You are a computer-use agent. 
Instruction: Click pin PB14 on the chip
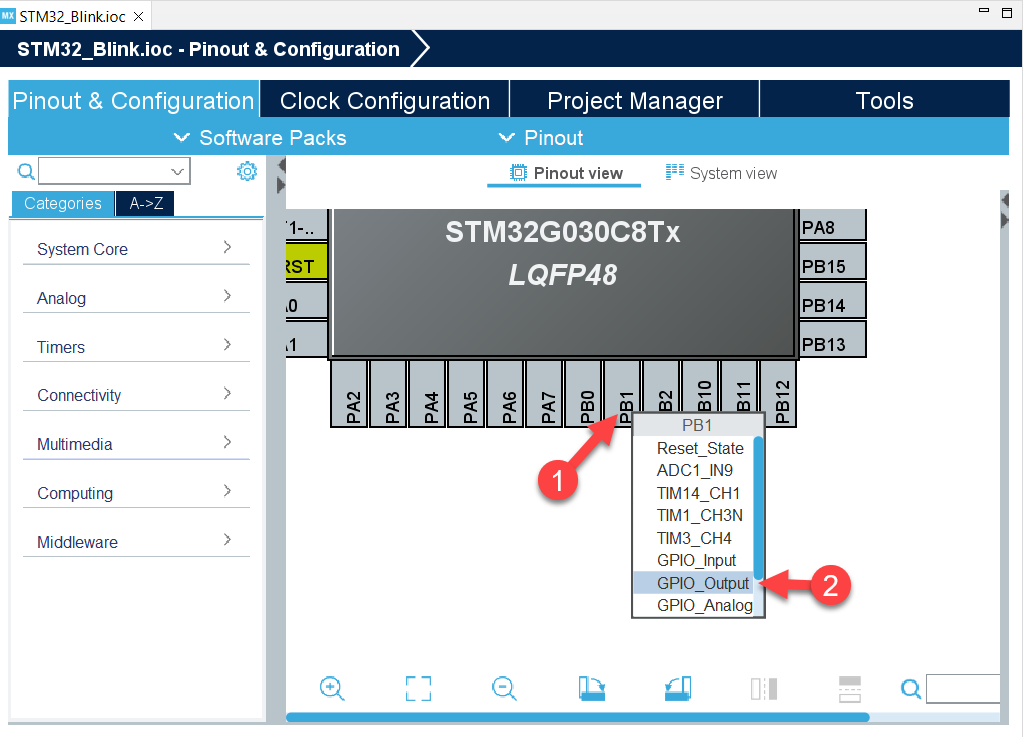(x=832, y=301)
